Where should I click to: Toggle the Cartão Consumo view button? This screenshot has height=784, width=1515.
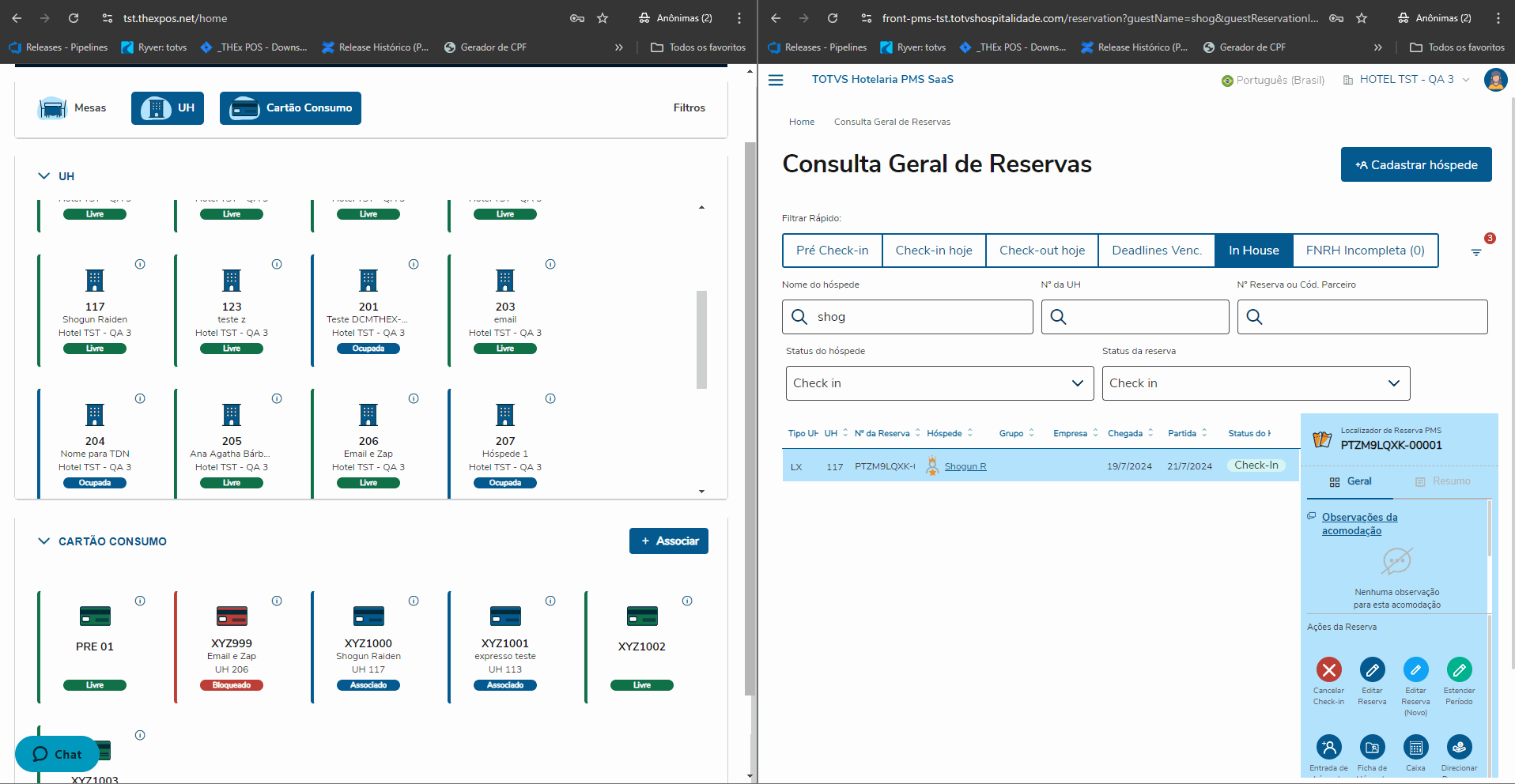click(290, 108)
